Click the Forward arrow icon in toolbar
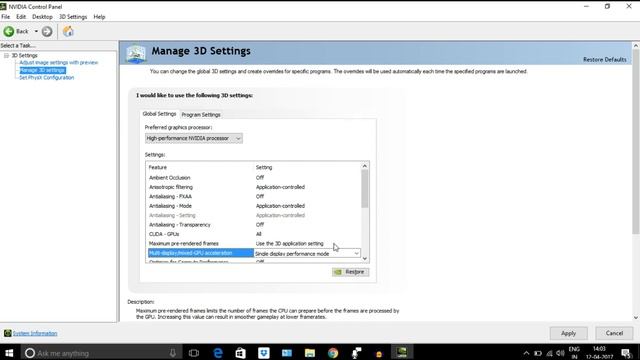Screen dimensions: 640x360 [47, 31]
